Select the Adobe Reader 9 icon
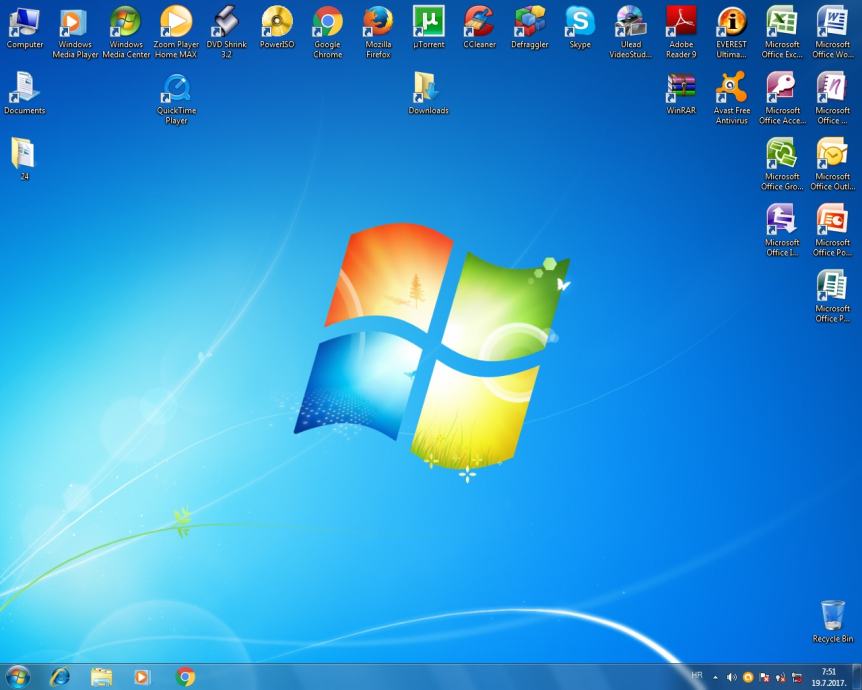The width and height of the screenshot is (862, 690). [681, 24]
